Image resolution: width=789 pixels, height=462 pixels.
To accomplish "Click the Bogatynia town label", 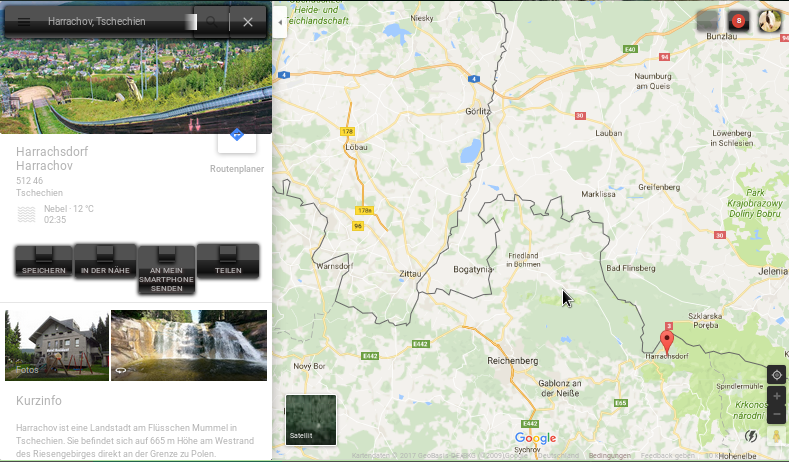I will click(472, 269).
